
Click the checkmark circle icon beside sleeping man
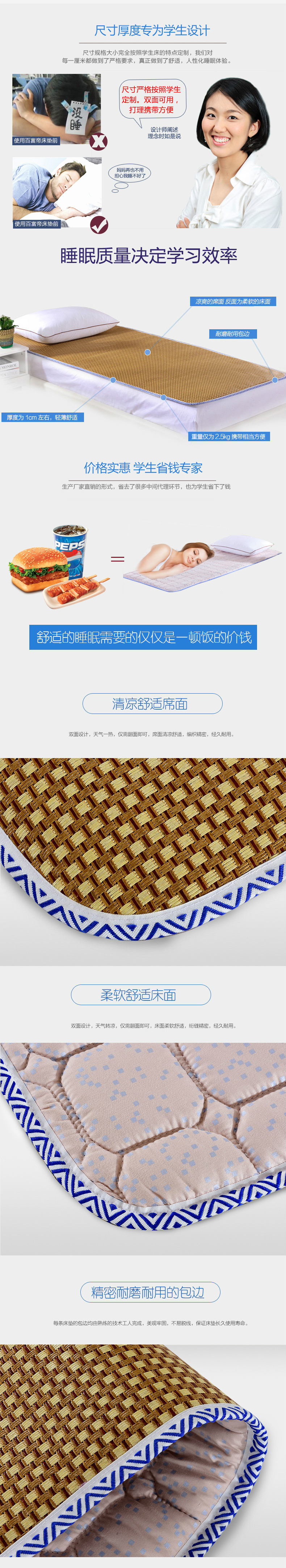coord(98,225)
